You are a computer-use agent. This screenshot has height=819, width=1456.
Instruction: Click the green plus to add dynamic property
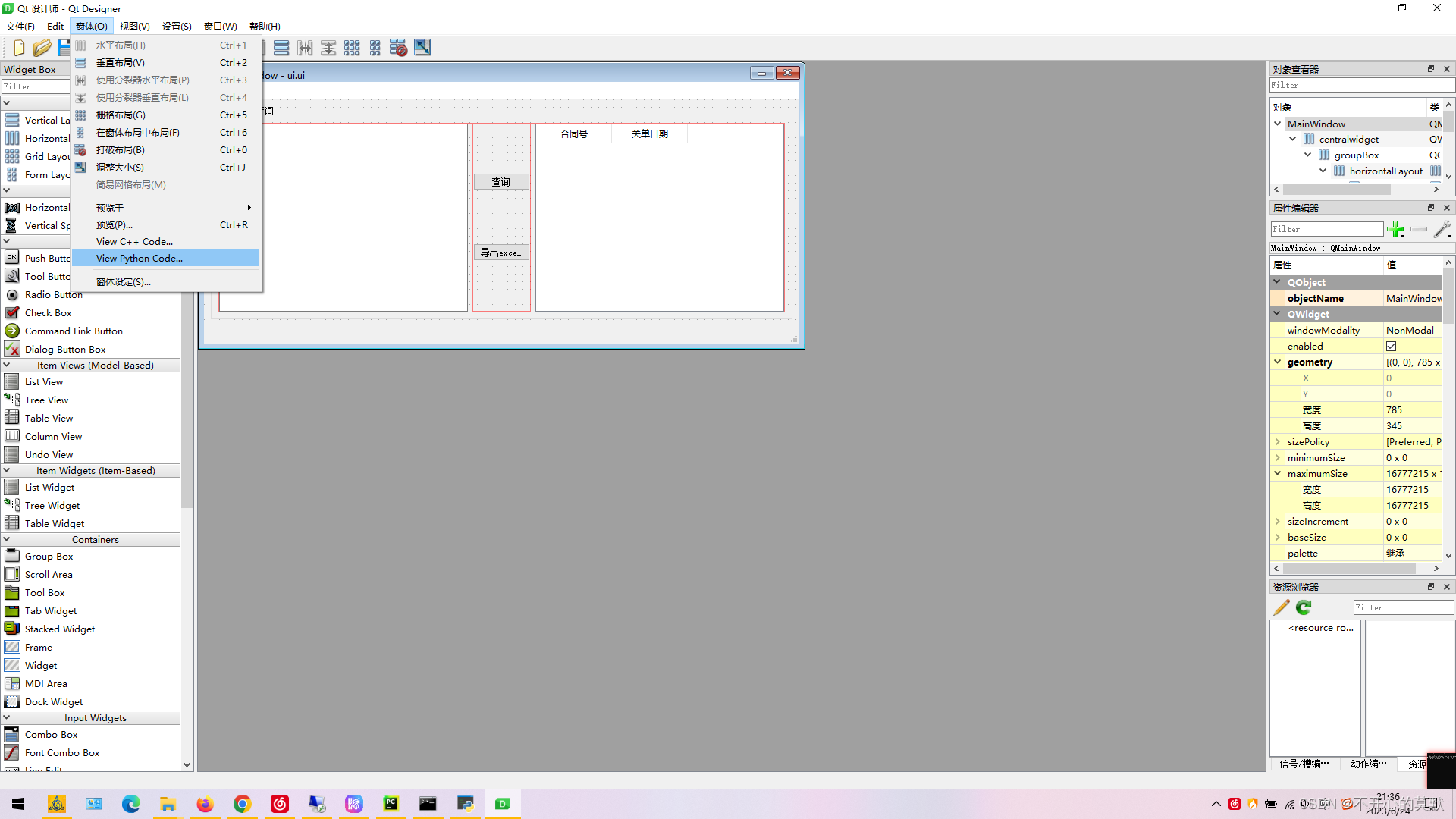point(1395,230)
